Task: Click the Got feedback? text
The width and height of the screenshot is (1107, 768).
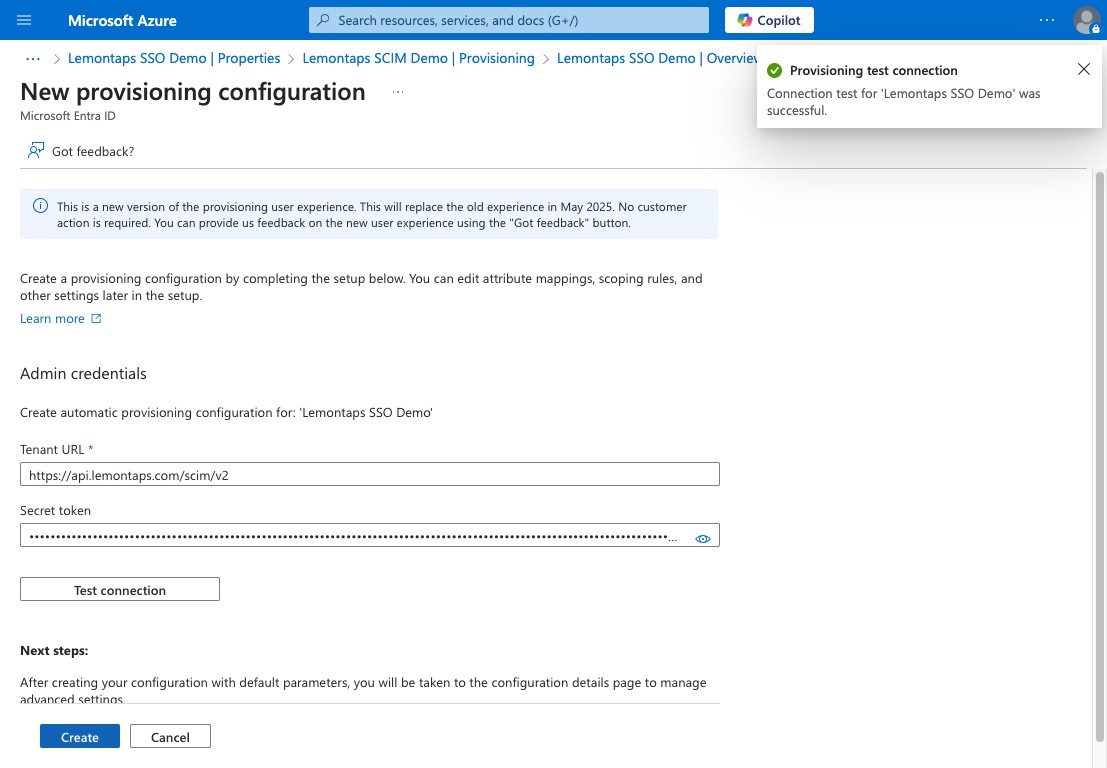Action: point(93,151)
